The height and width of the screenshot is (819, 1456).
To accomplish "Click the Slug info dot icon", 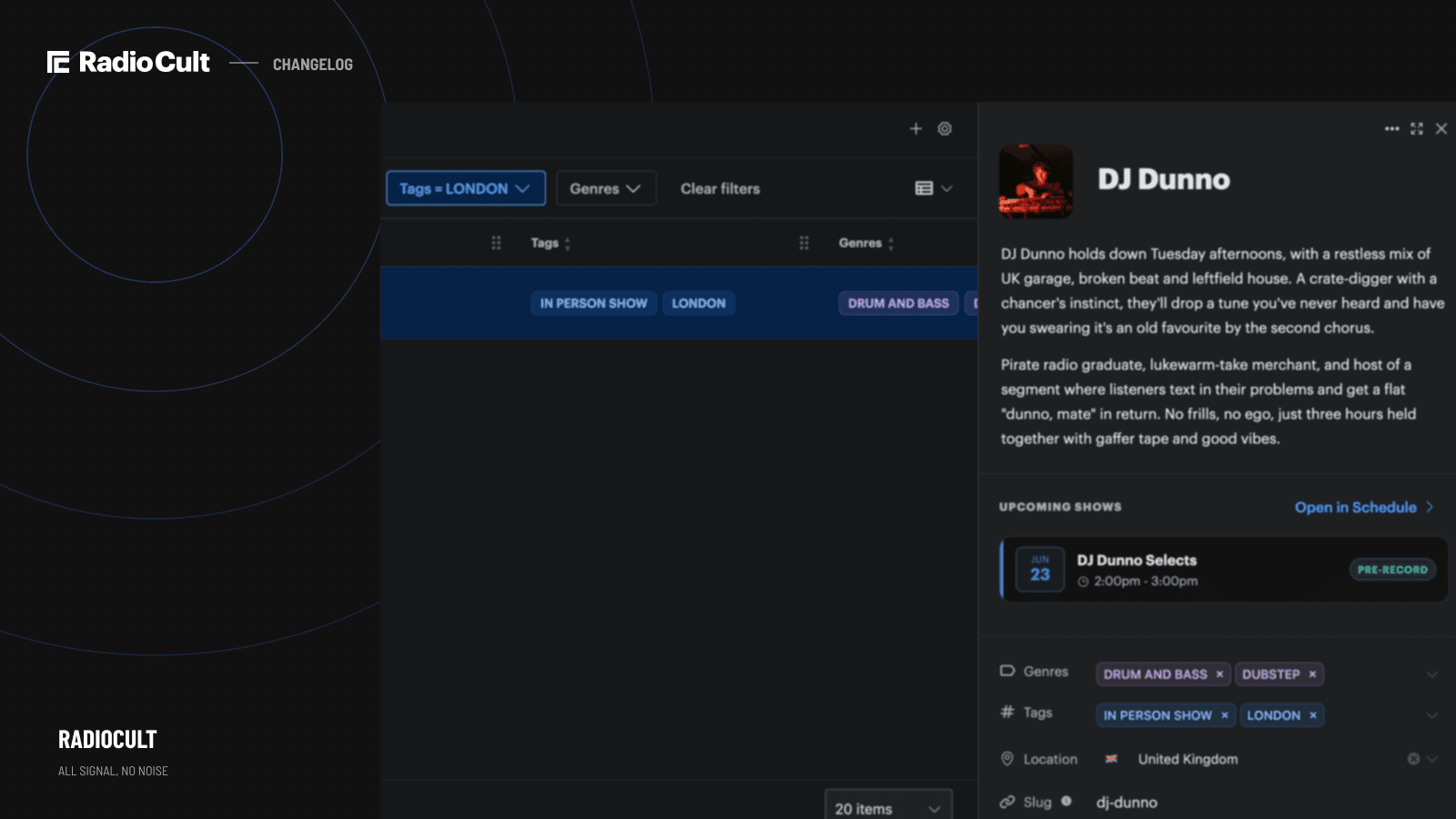I will coord(1066,801).
